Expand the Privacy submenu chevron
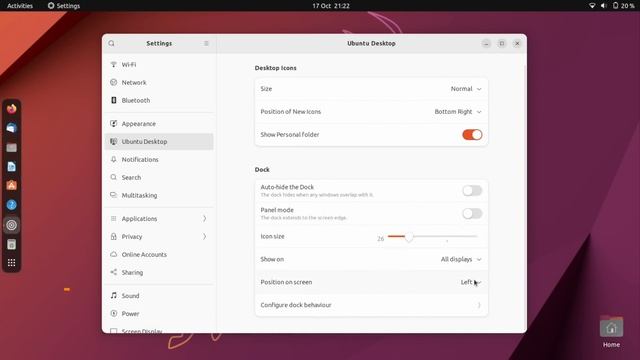The image size is (640, 360). pos(204,237)
